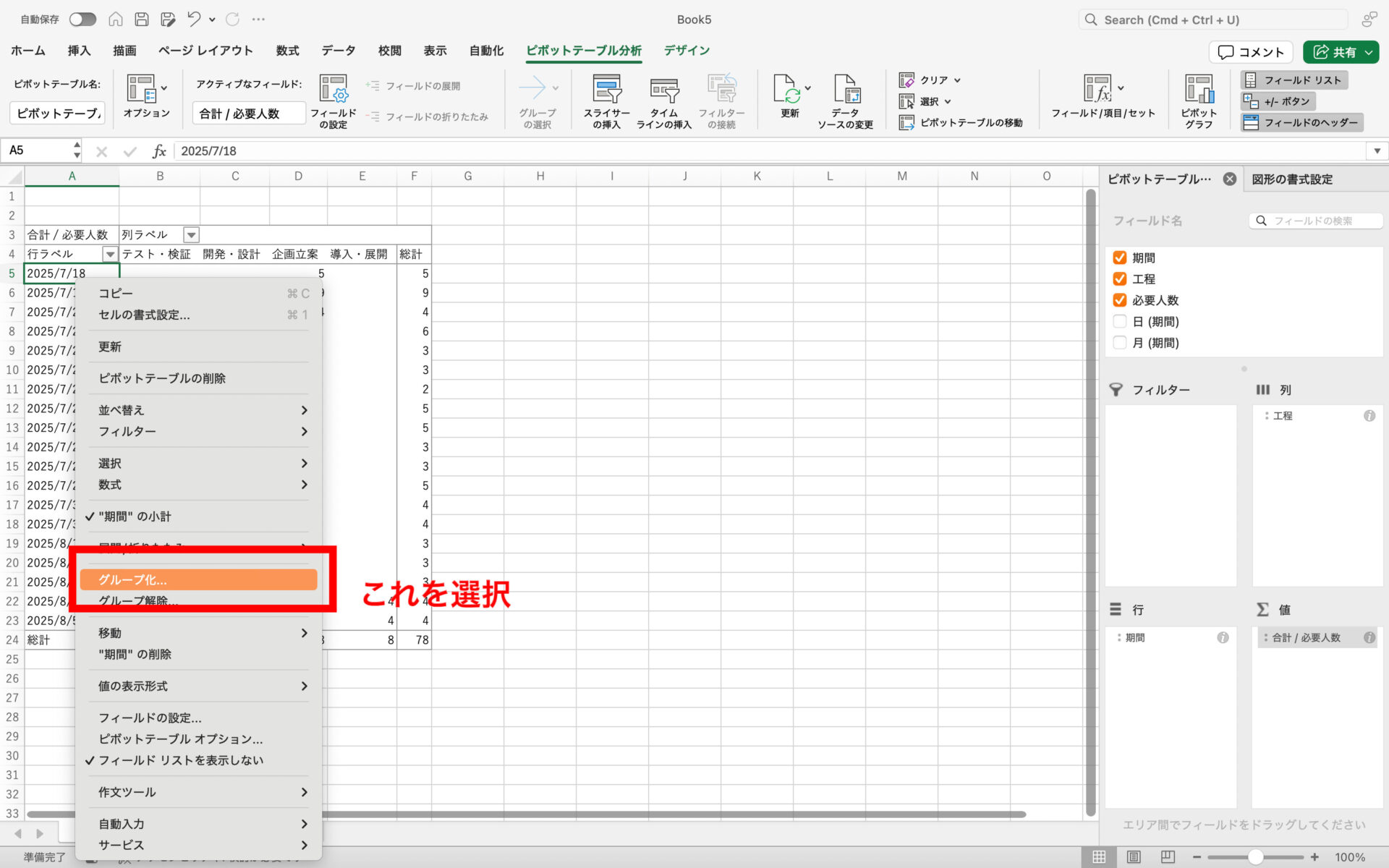
Task: Click the ピボットテーブルの移動 icon
Action: click(906, 123)
